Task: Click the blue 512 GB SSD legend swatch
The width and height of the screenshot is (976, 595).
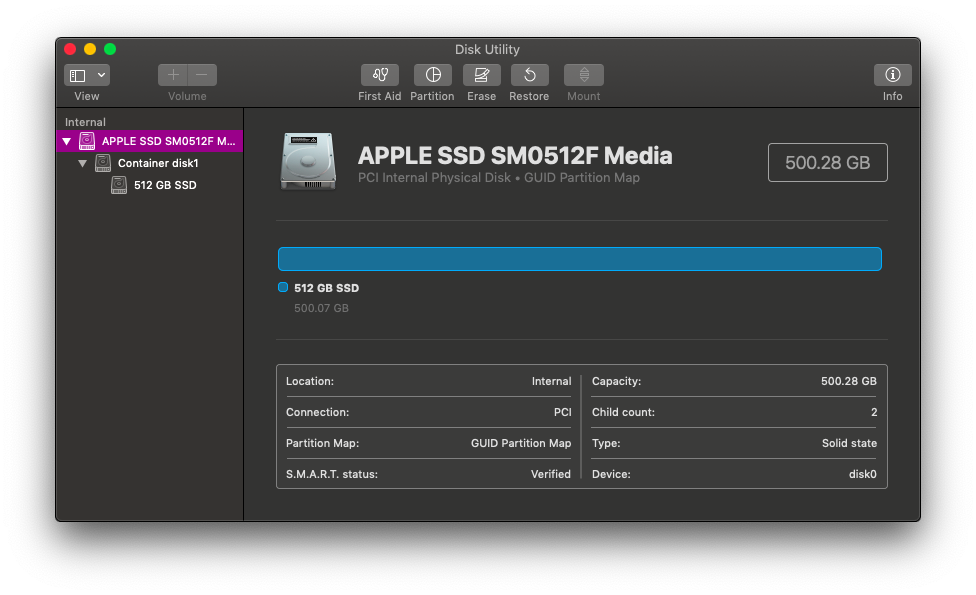Action: pyautogui.click(x=283, y=287)
